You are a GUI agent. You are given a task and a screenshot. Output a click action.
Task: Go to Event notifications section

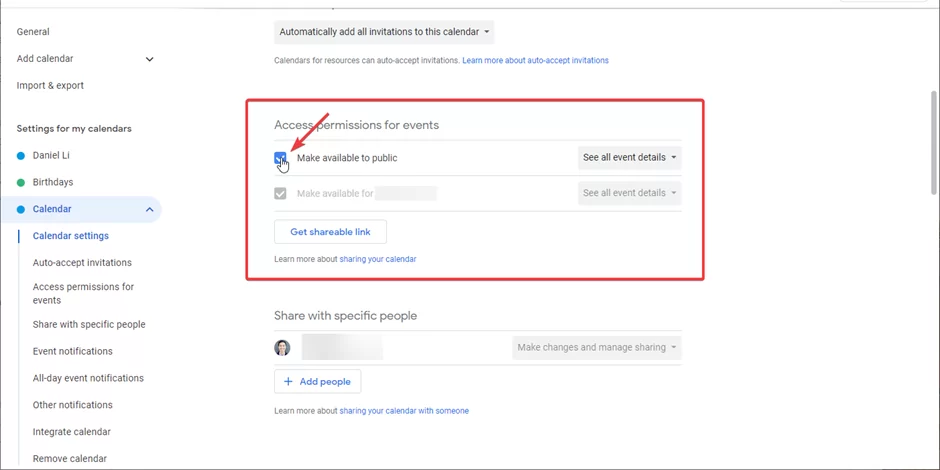pos(73,351)
